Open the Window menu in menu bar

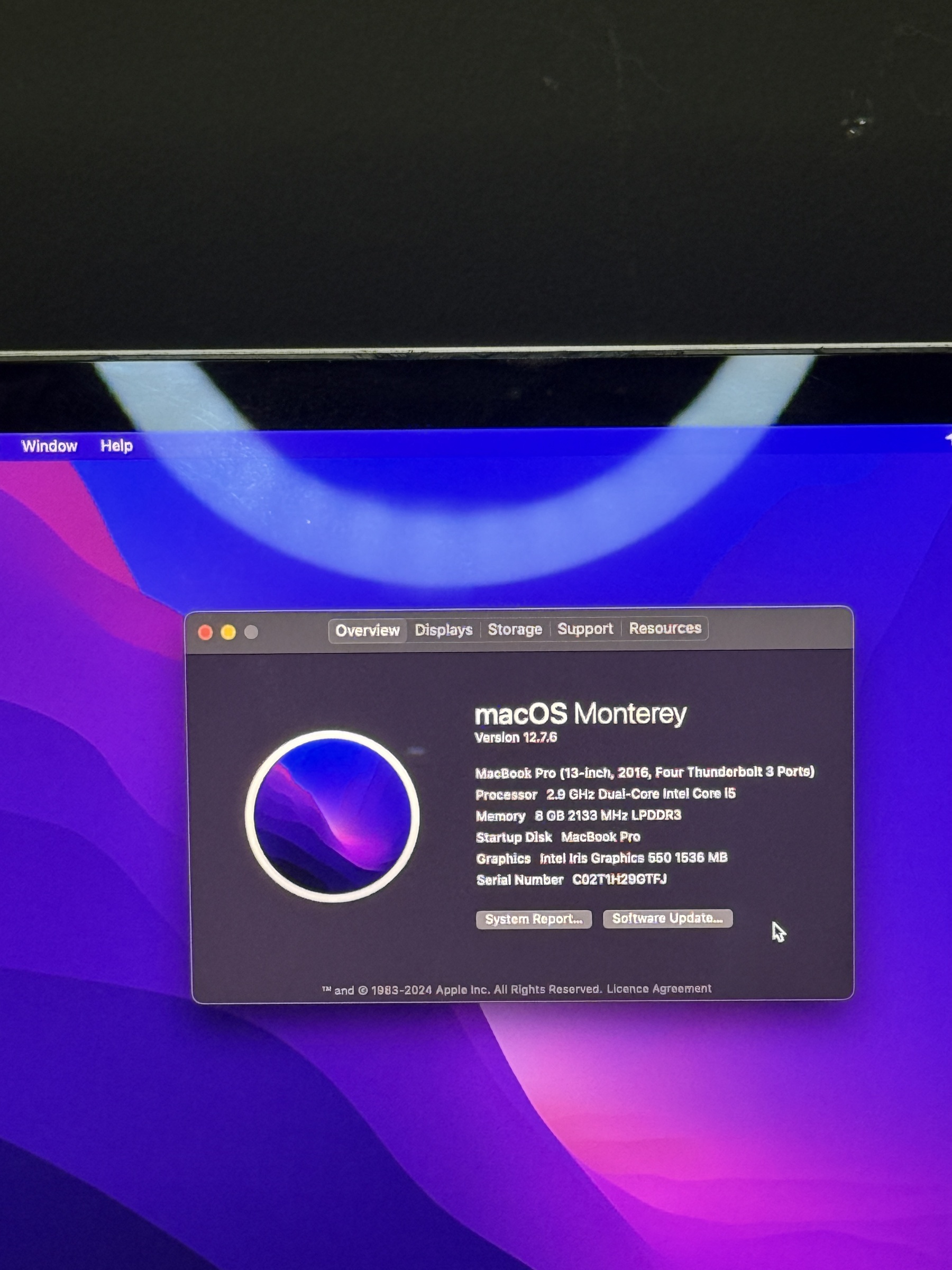point(49,446)
